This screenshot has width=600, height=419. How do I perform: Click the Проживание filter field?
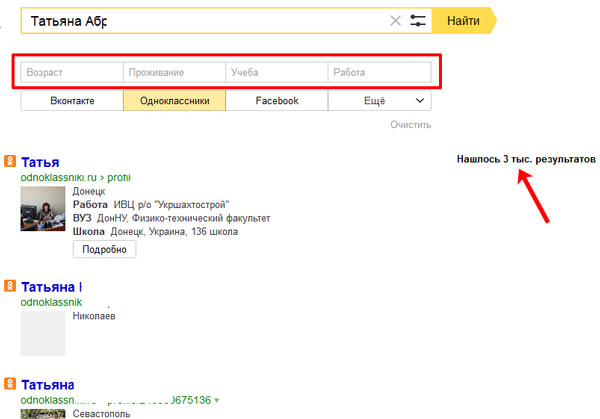(174, 73)
